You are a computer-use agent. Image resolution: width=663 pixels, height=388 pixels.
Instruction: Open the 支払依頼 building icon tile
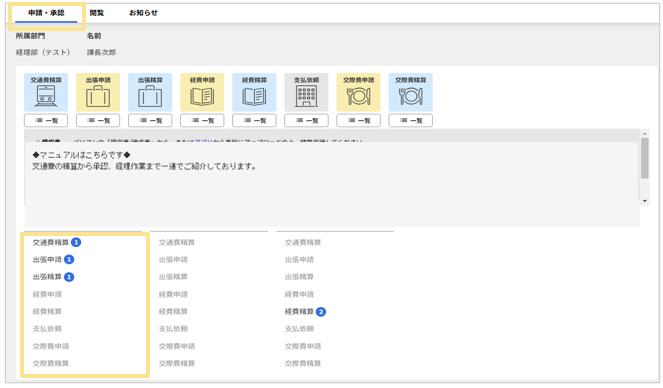(306, 92)
